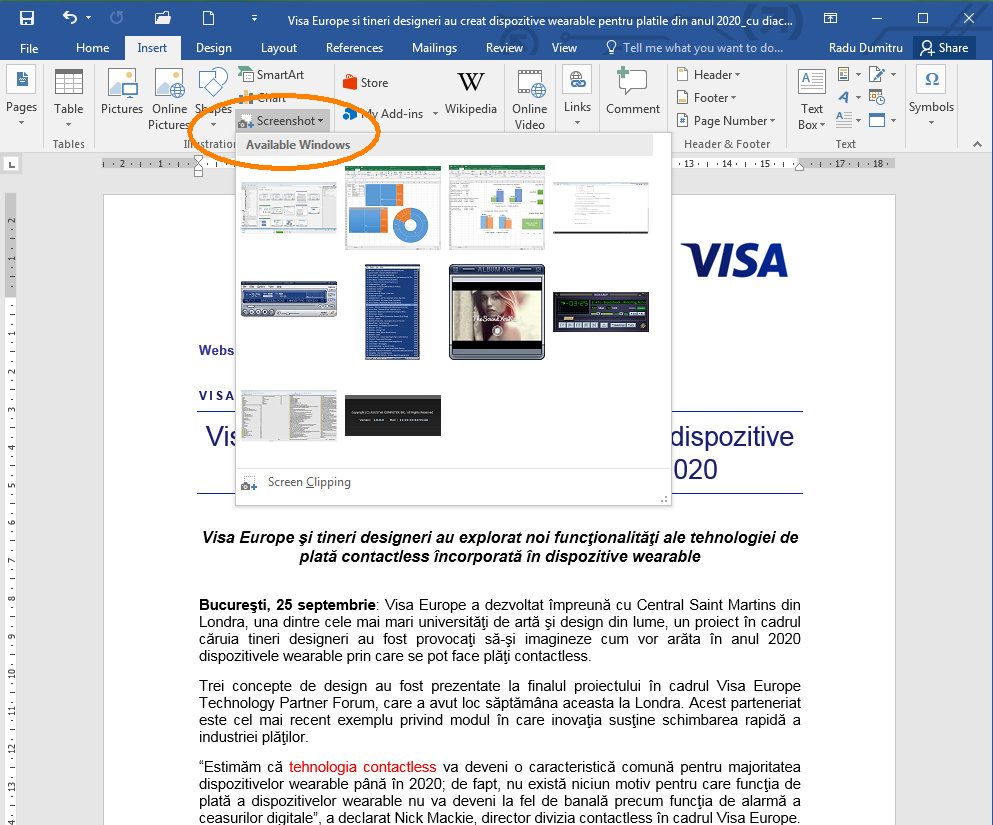Go to the Layout tab
The width and height of the screenshot is (993, 825).
click(279, 47)
